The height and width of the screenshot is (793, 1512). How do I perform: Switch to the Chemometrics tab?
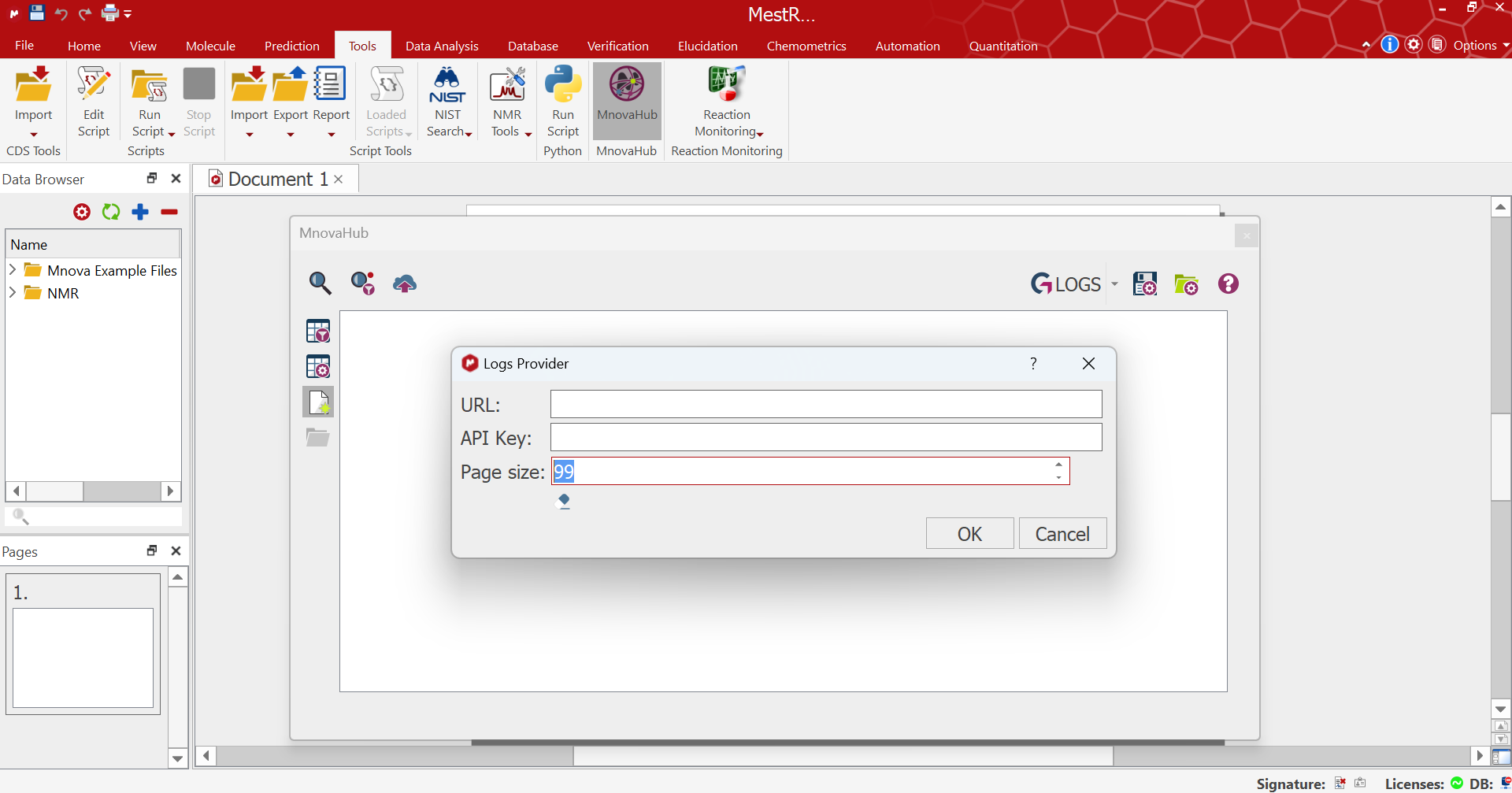click(806, 46)
